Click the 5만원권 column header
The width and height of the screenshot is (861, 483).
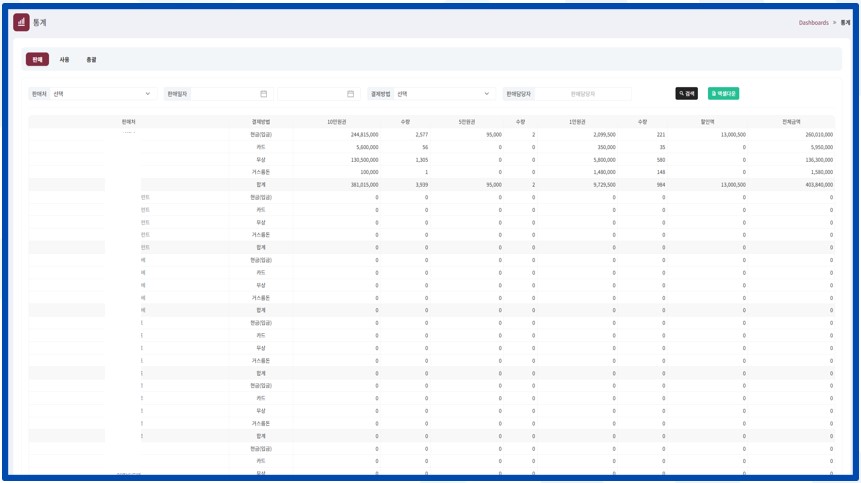(465, 121)
